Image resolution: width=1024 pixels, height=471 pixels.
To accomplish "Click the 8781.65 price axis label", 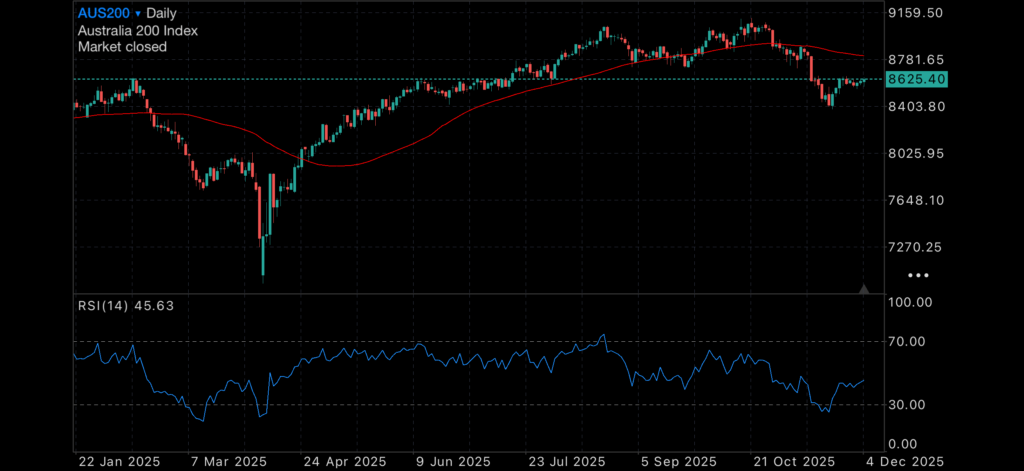I will click(916, 60).
